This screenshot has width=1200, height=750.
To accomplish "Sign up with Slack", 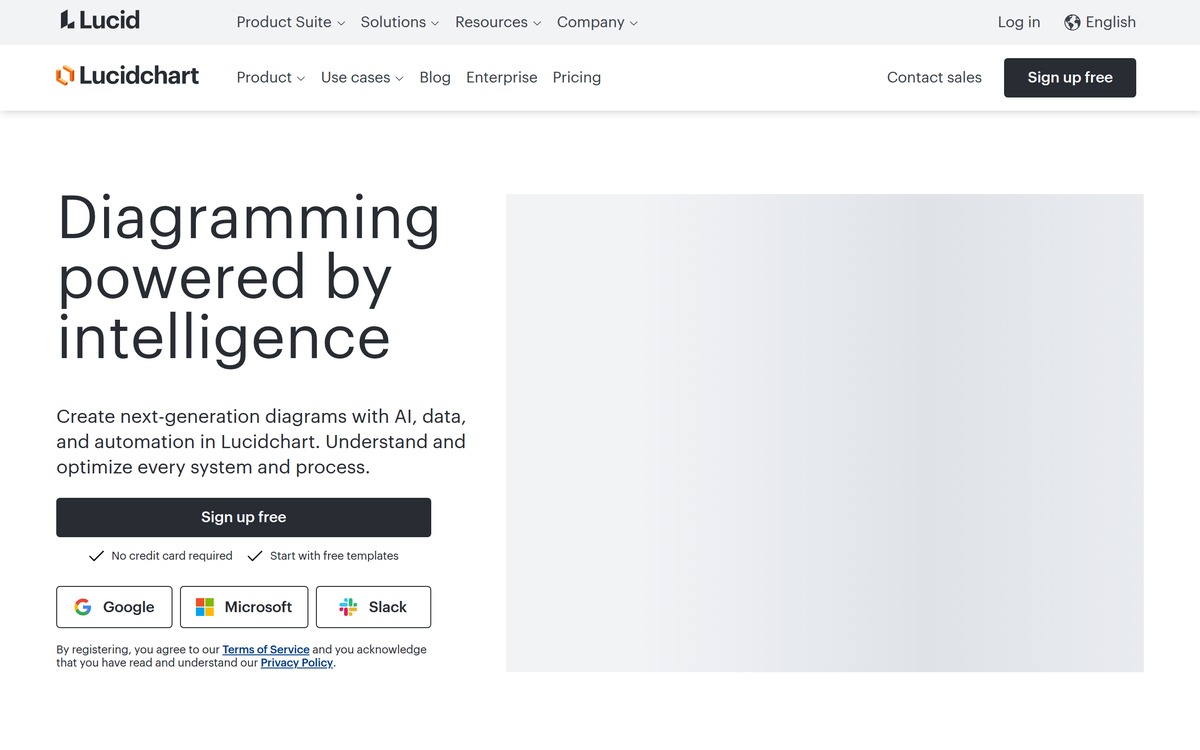I will (373, 607).
